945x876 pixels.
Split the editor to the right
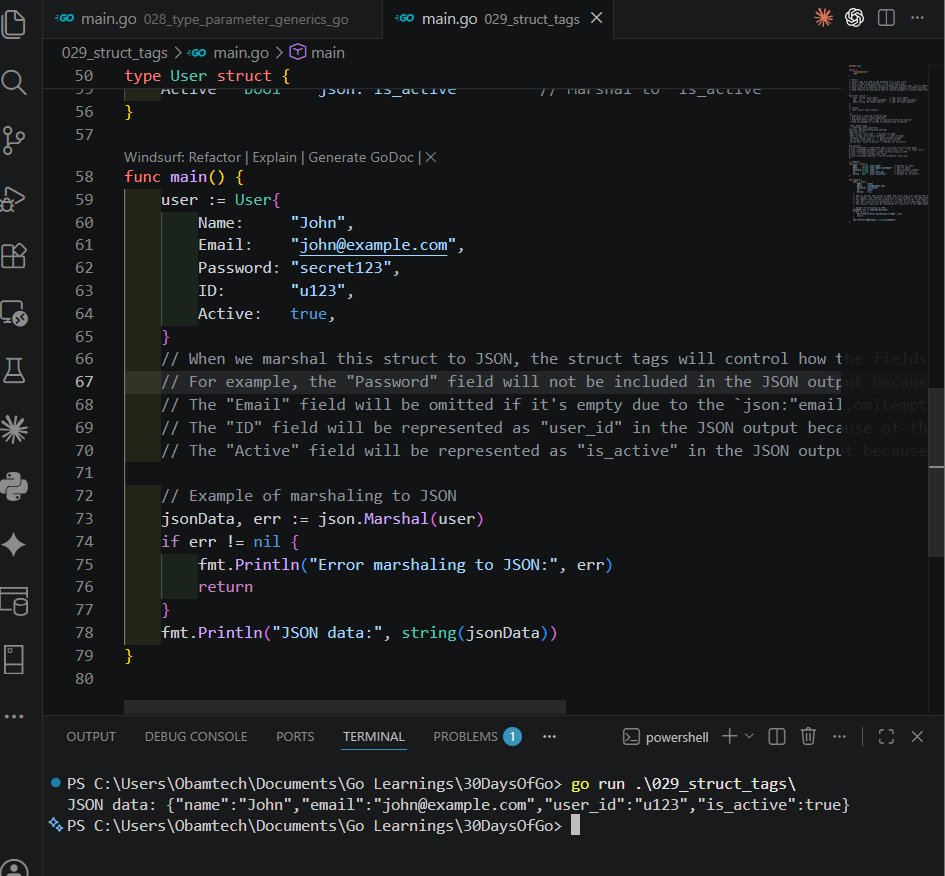(x=886, y=17)
